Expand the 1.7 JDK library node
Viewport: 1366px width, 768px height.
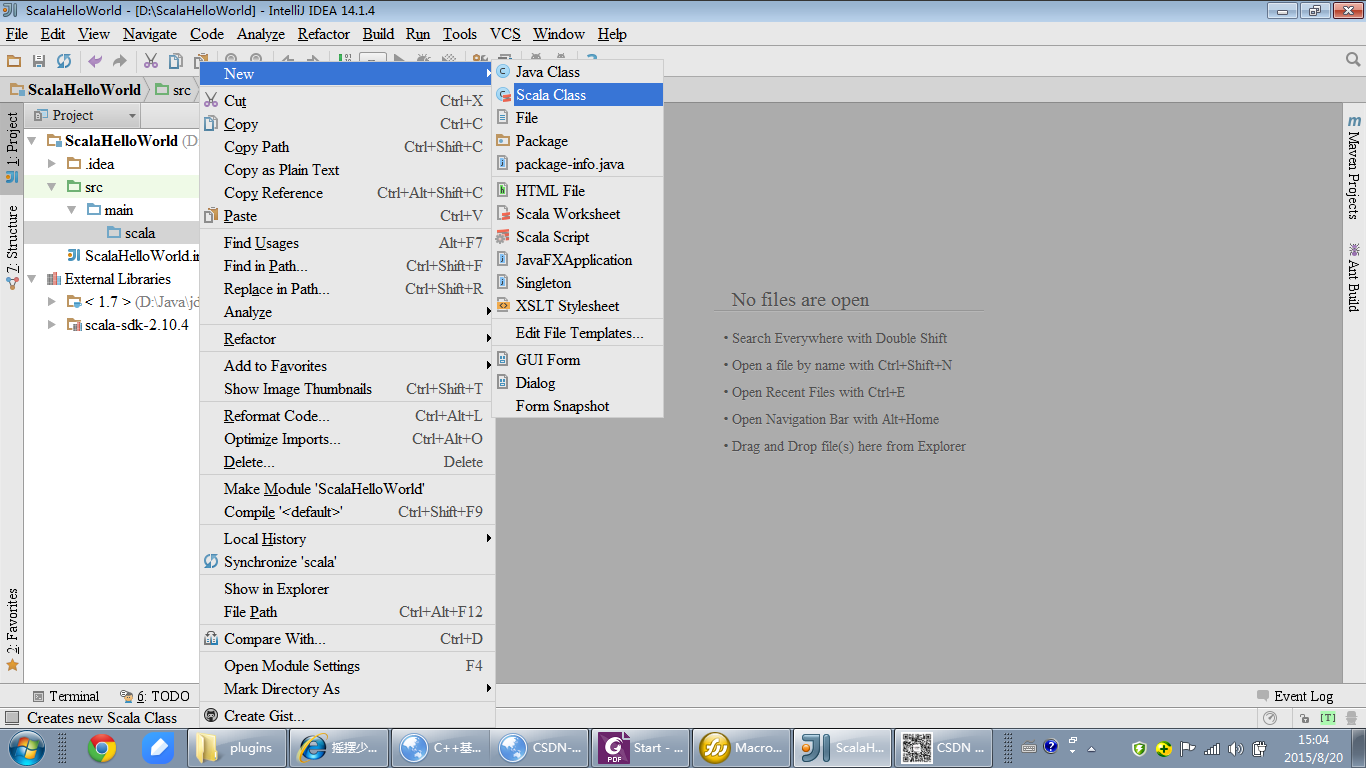[52, 302]
